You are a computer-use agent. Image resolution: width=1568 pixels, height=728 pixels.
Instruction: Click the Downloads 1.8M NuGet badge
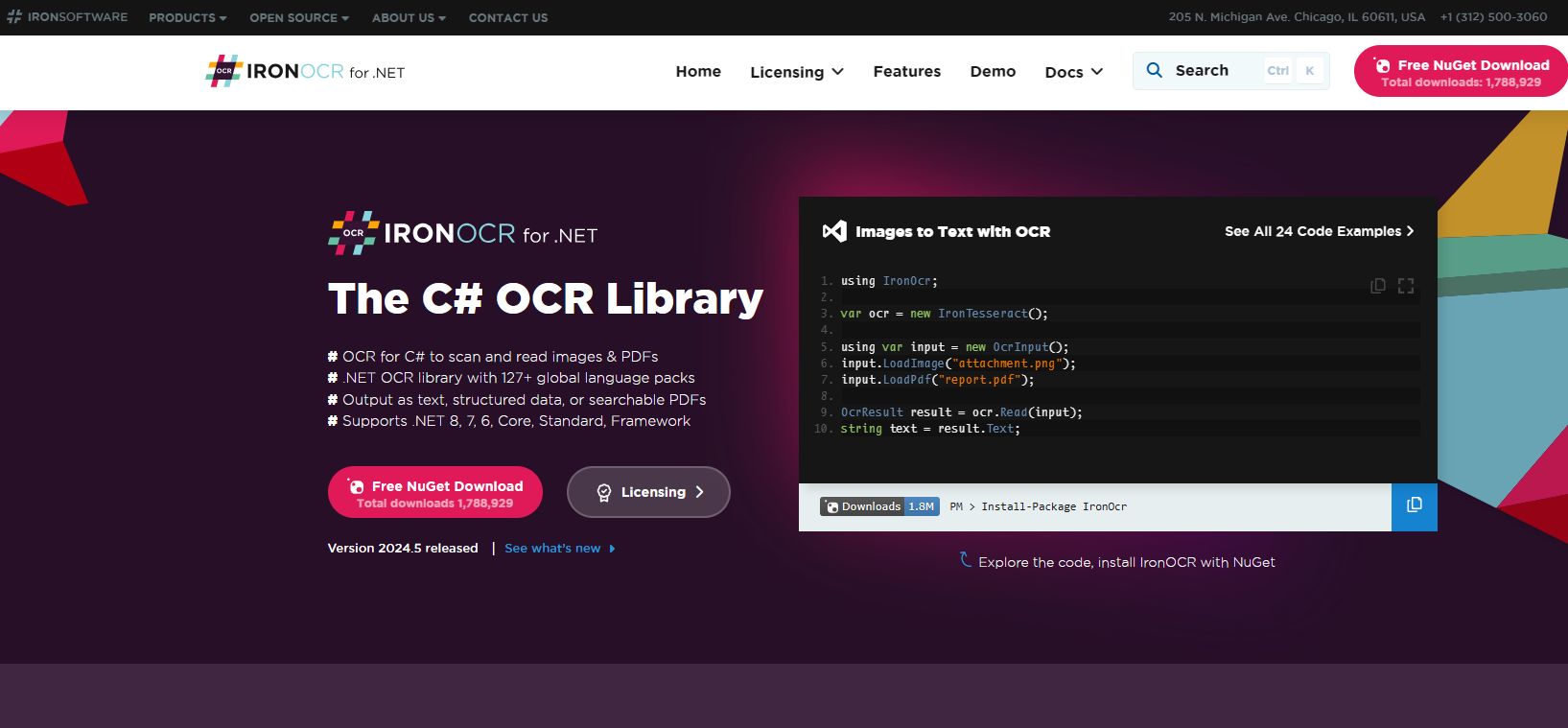879,506
